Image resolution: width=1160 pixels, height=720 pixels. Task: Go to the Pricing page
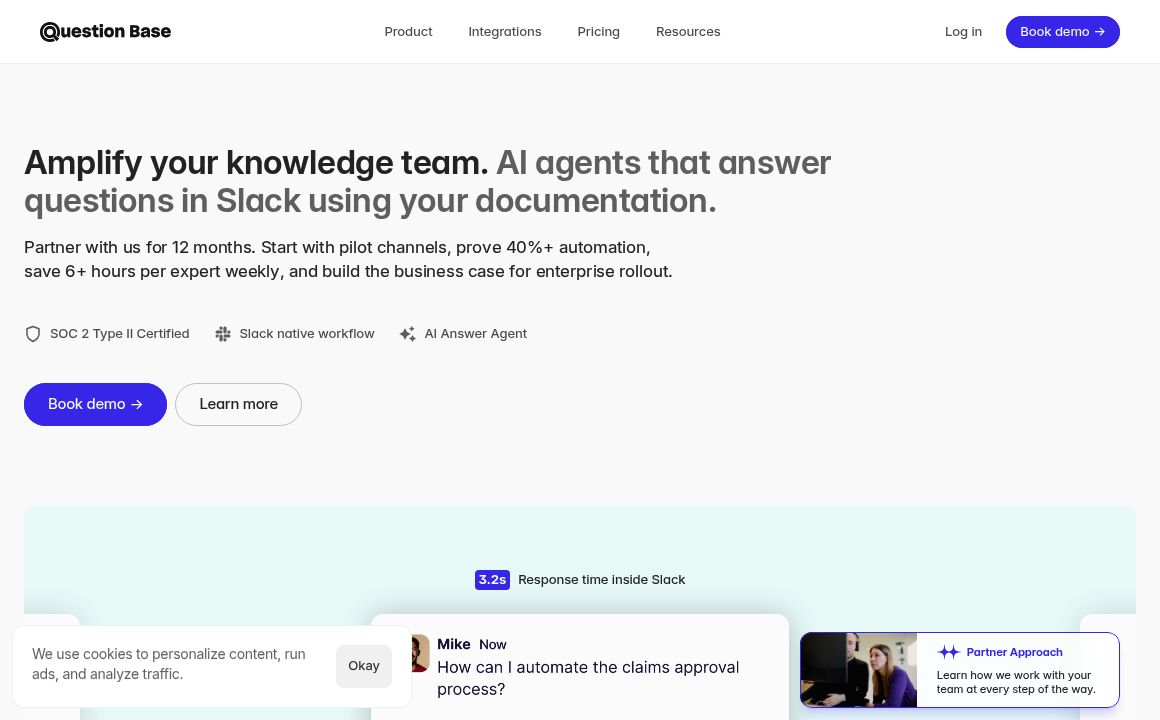(x=598, y=32)
